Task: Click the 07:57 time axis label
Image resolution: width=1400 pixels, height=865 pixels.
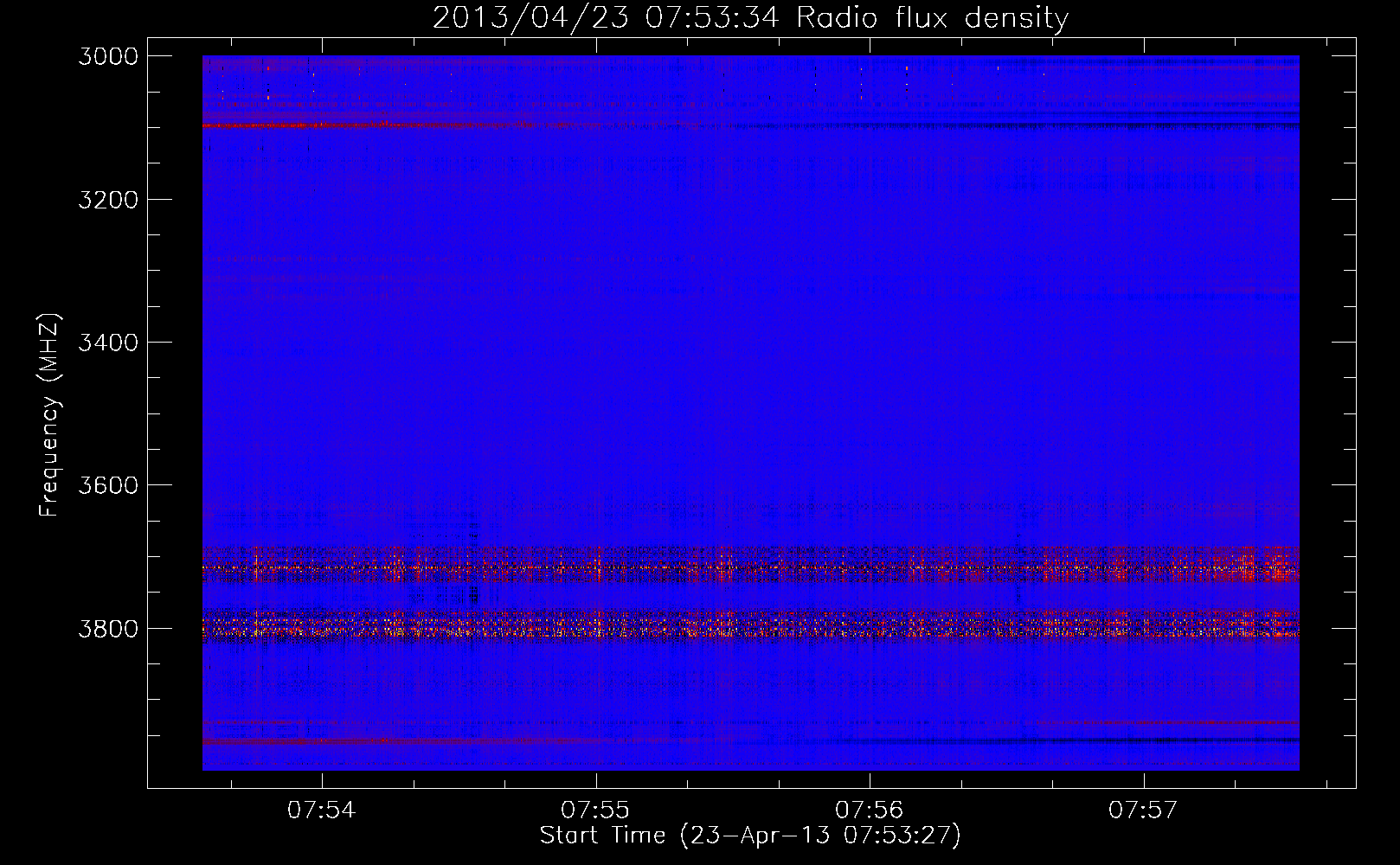Action: [1143, 811]
